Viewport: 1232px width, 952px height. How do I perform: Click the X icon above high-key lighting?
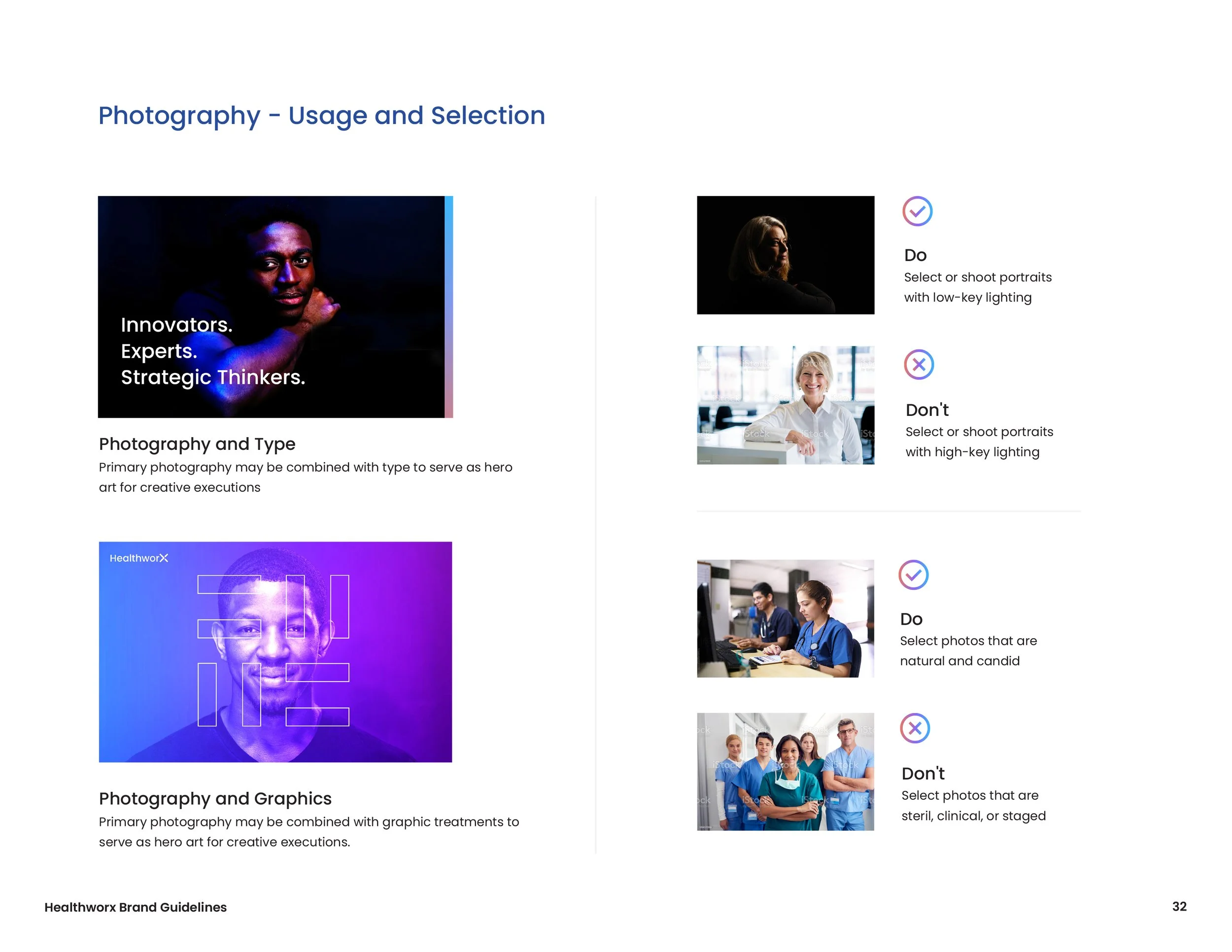pyautogui.click(x=919, y=364)
